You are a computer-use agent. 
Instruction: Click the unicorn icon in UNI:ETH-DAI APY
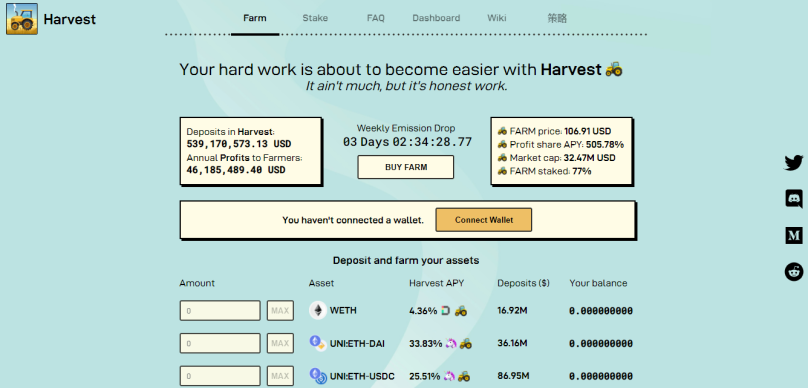tap(451, 343)
